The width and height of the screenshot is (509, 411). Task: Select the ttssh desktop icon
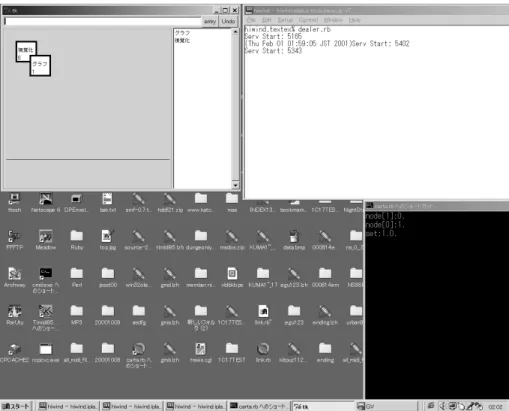[x=14, y=203]
